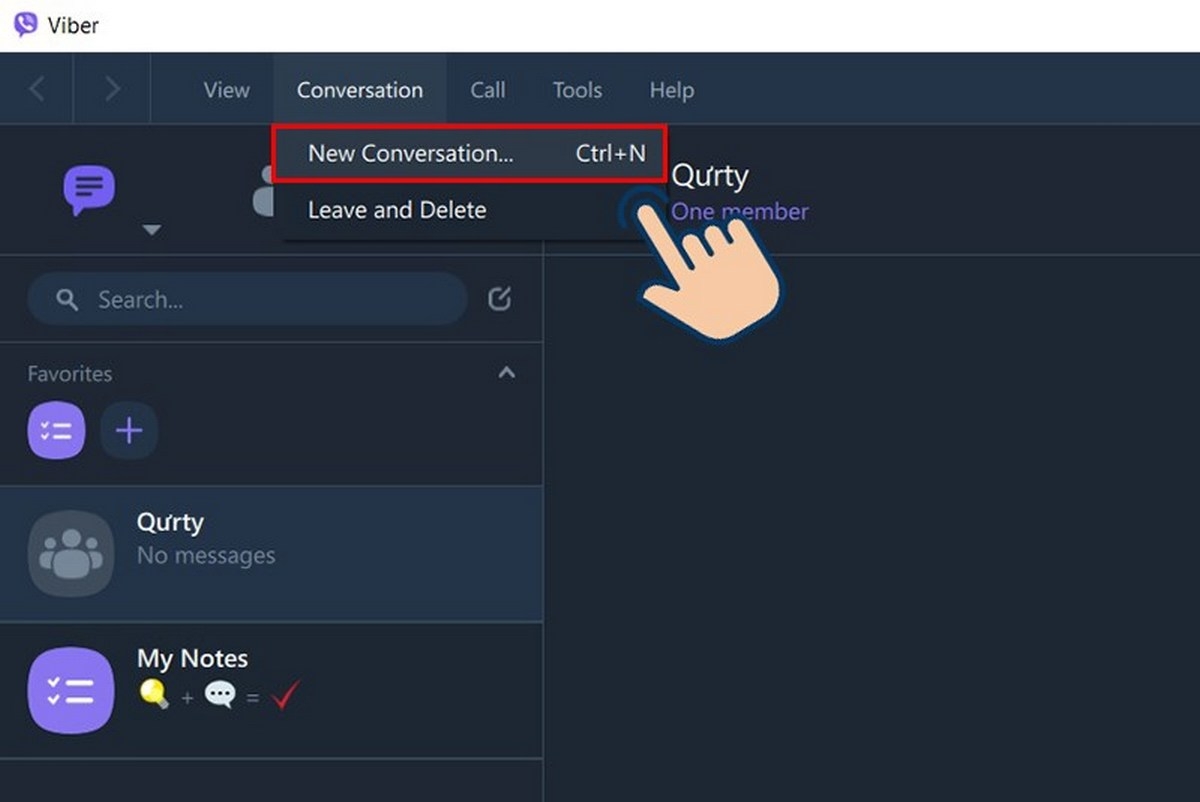
Task: Click the No messages preview text
Action: (206, 556)
